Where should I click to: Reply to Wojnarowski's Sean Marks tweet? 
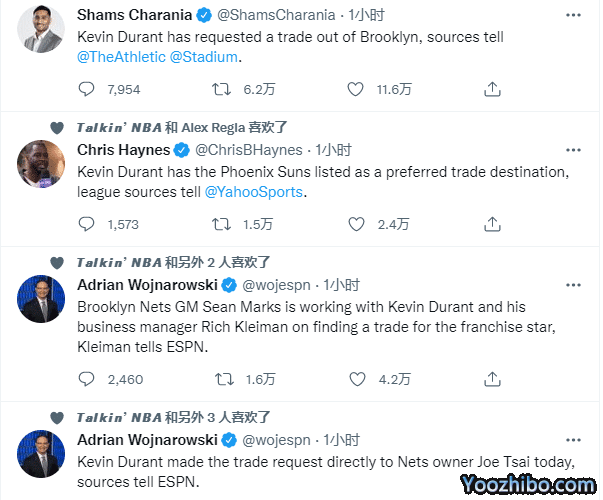pos(87,379)
